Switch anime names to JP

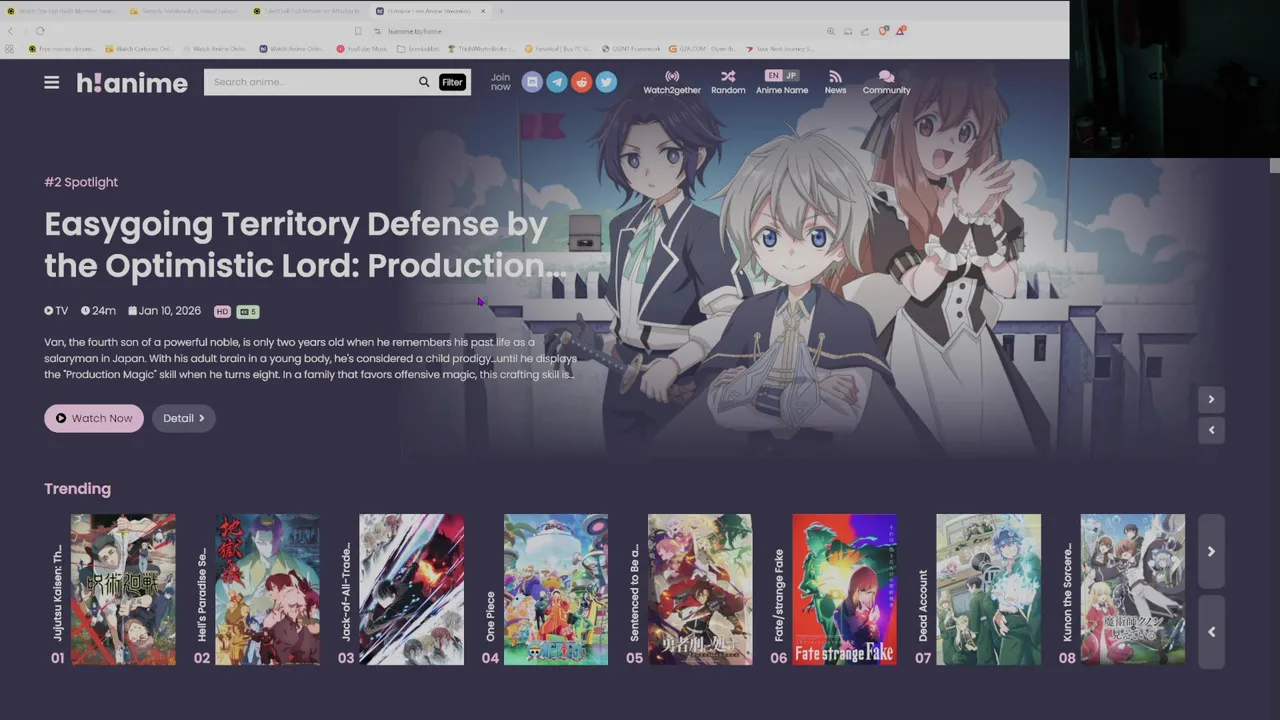pyautogui.click(x=791, y=75)
